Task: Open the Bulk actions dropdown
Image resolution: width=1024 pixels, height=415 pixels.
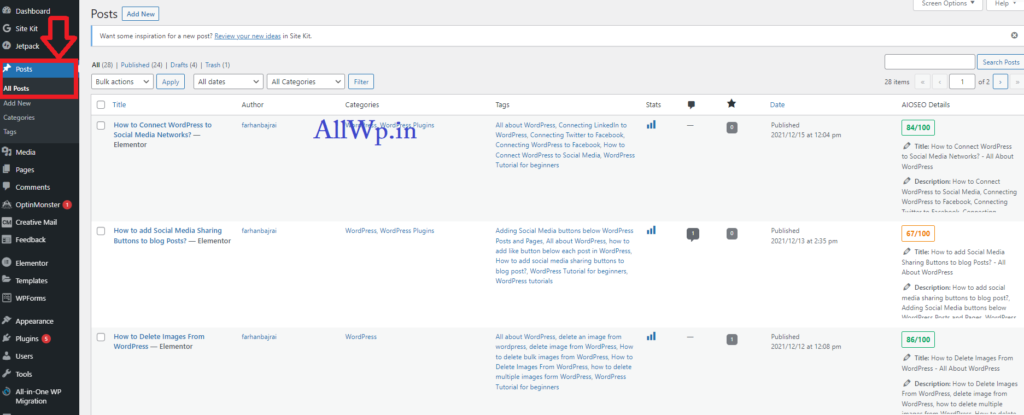Action: pyautogui.click(x=123, y=82)
